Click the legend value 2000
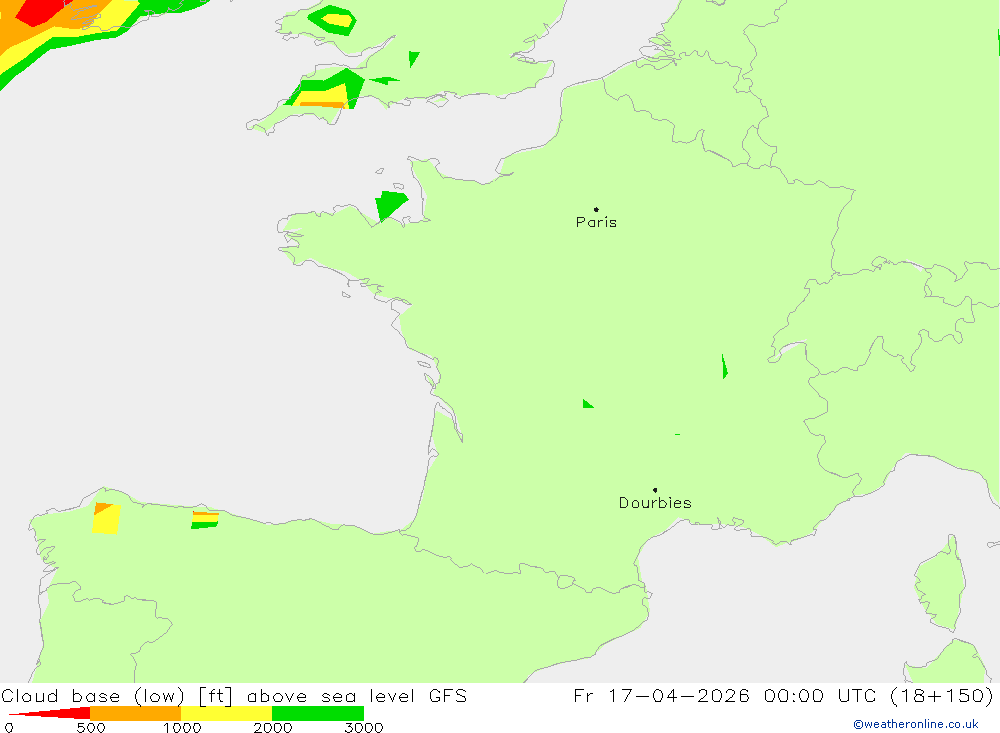The width and height of the screenshot is (1000, 733). point(272,727)
